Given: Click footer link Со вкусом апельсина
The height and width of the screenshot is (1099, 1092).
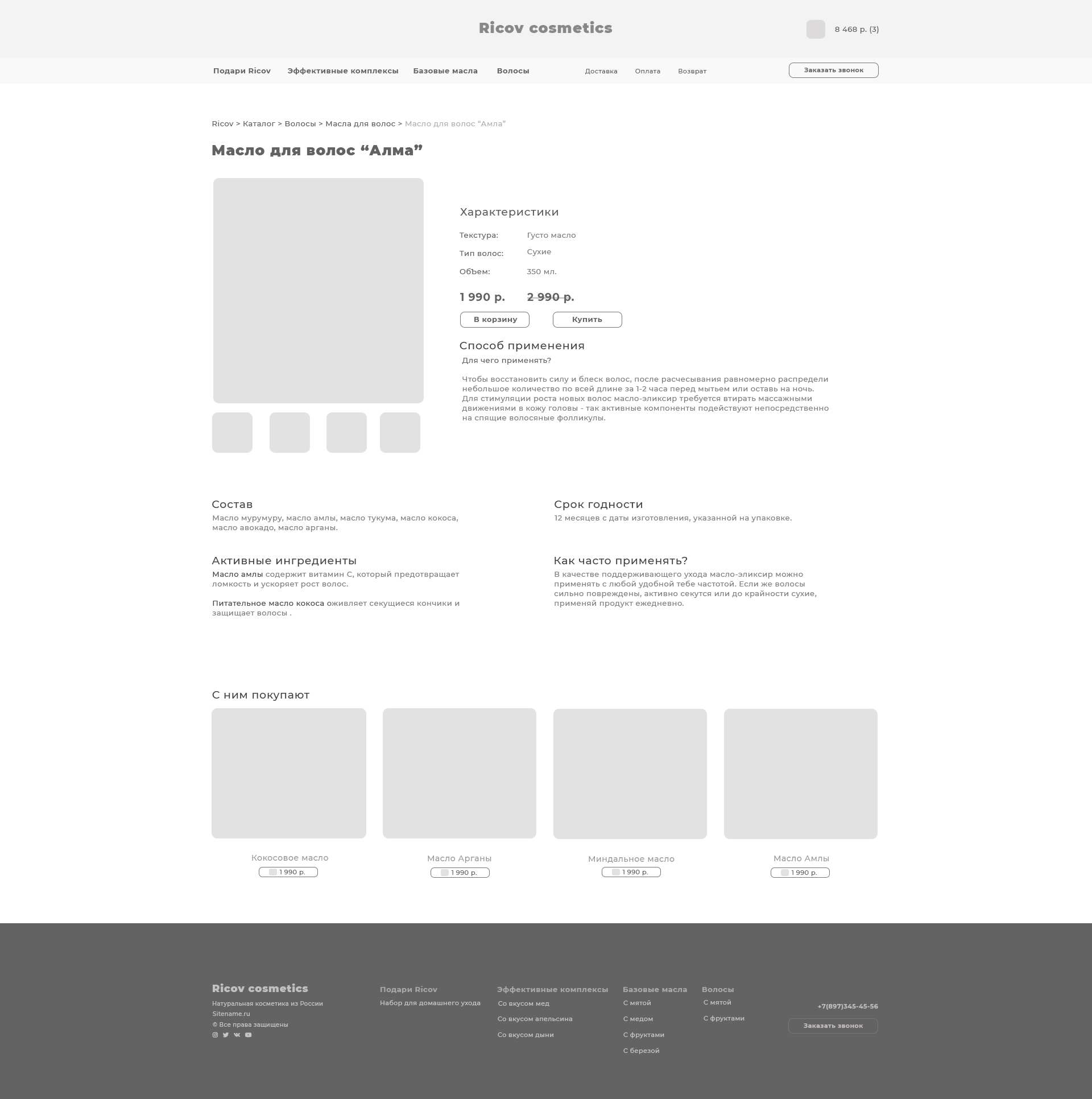Looking at the screenshot, I should 535,1019.
